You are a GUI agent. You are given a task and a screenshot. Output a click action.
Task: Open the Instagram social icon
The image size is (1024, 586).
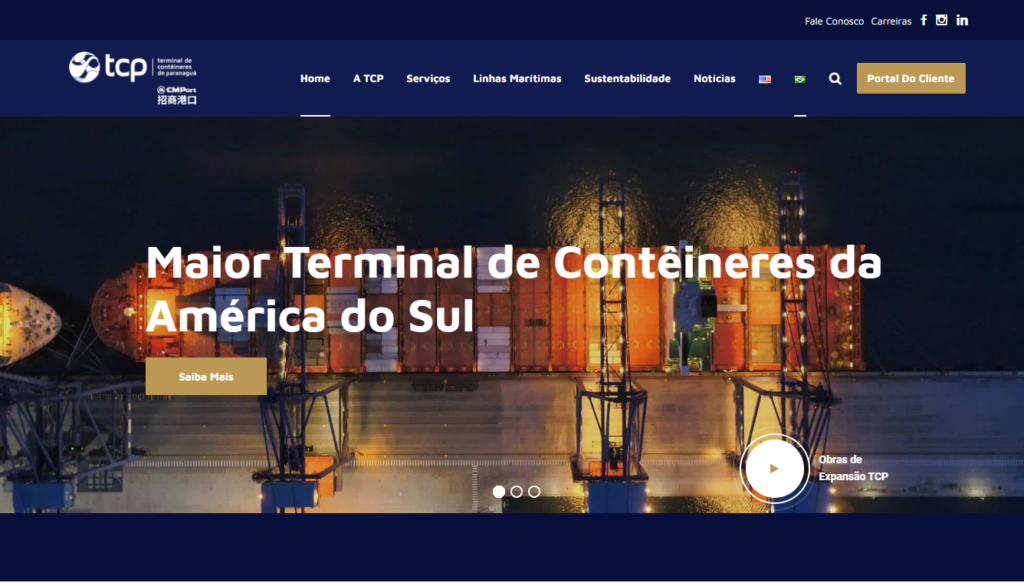941,20
